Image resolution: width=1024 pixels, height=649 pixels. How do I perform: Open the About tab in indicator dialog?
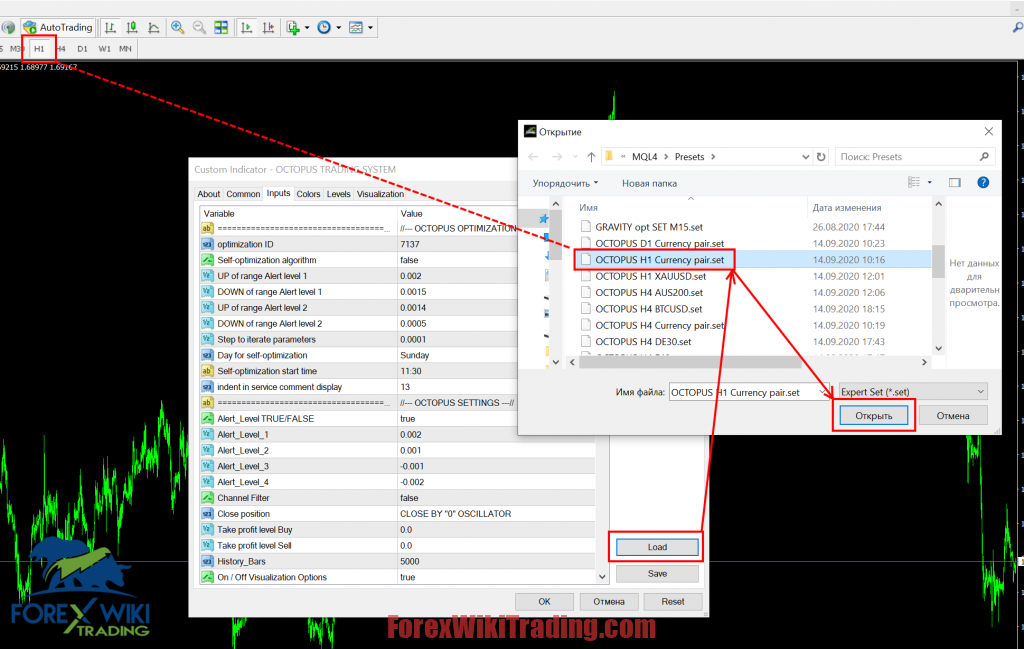(x=208, y=194)
